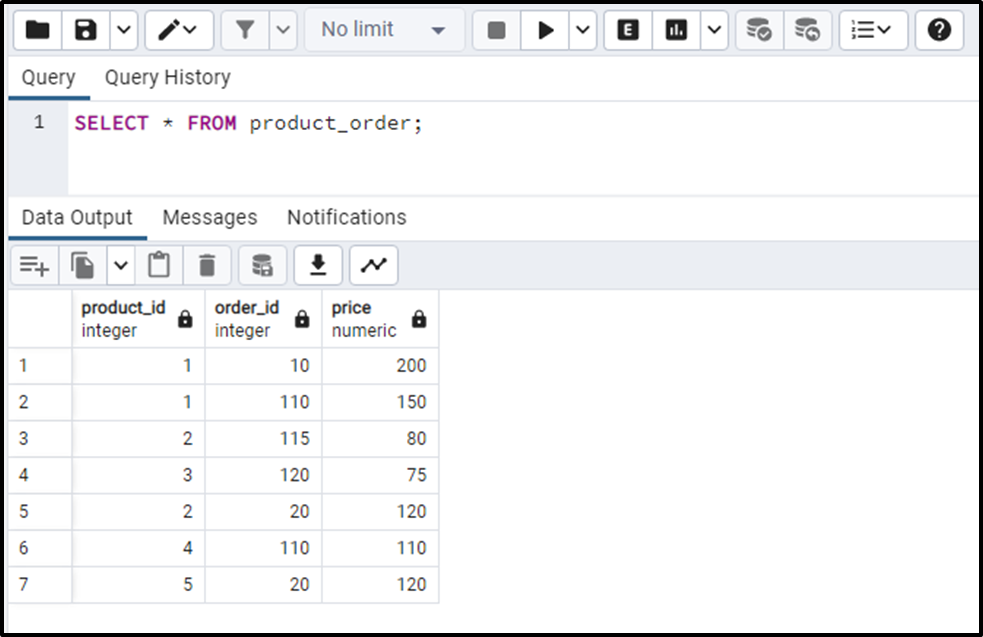
Task: Click the Explain query E icon
Action: tap(628, 30)
